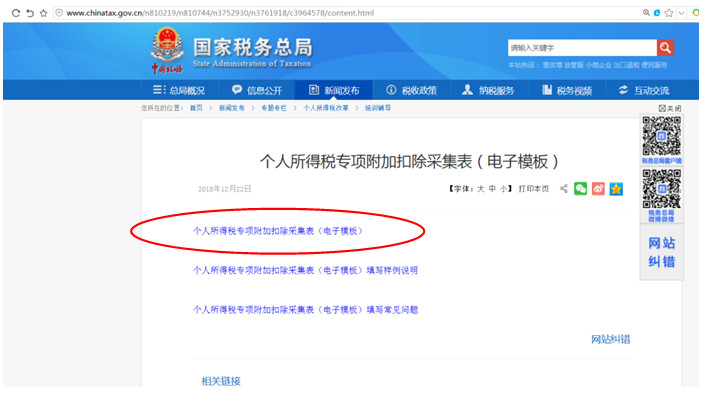Click the 请输入关键字 search input box
The width and height of the screenshot is (704, 393).
pyautogui.click(x=582, y=48)
